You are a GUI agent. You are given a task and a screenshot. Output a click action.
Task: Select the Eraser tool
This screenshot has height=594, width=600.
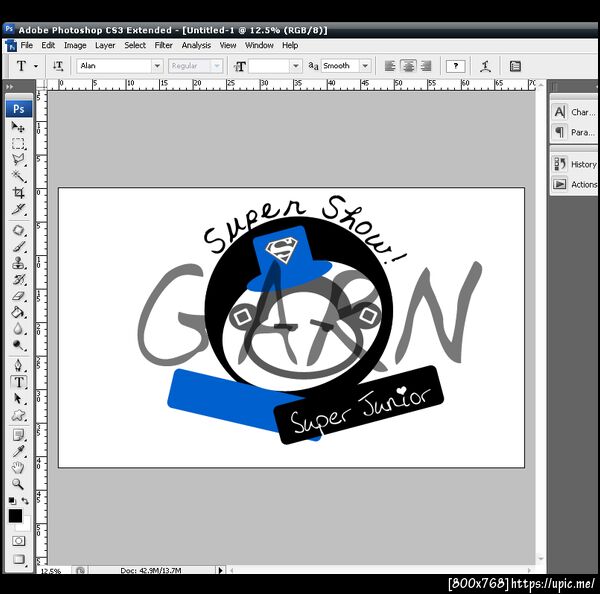(x=18, y=296)
